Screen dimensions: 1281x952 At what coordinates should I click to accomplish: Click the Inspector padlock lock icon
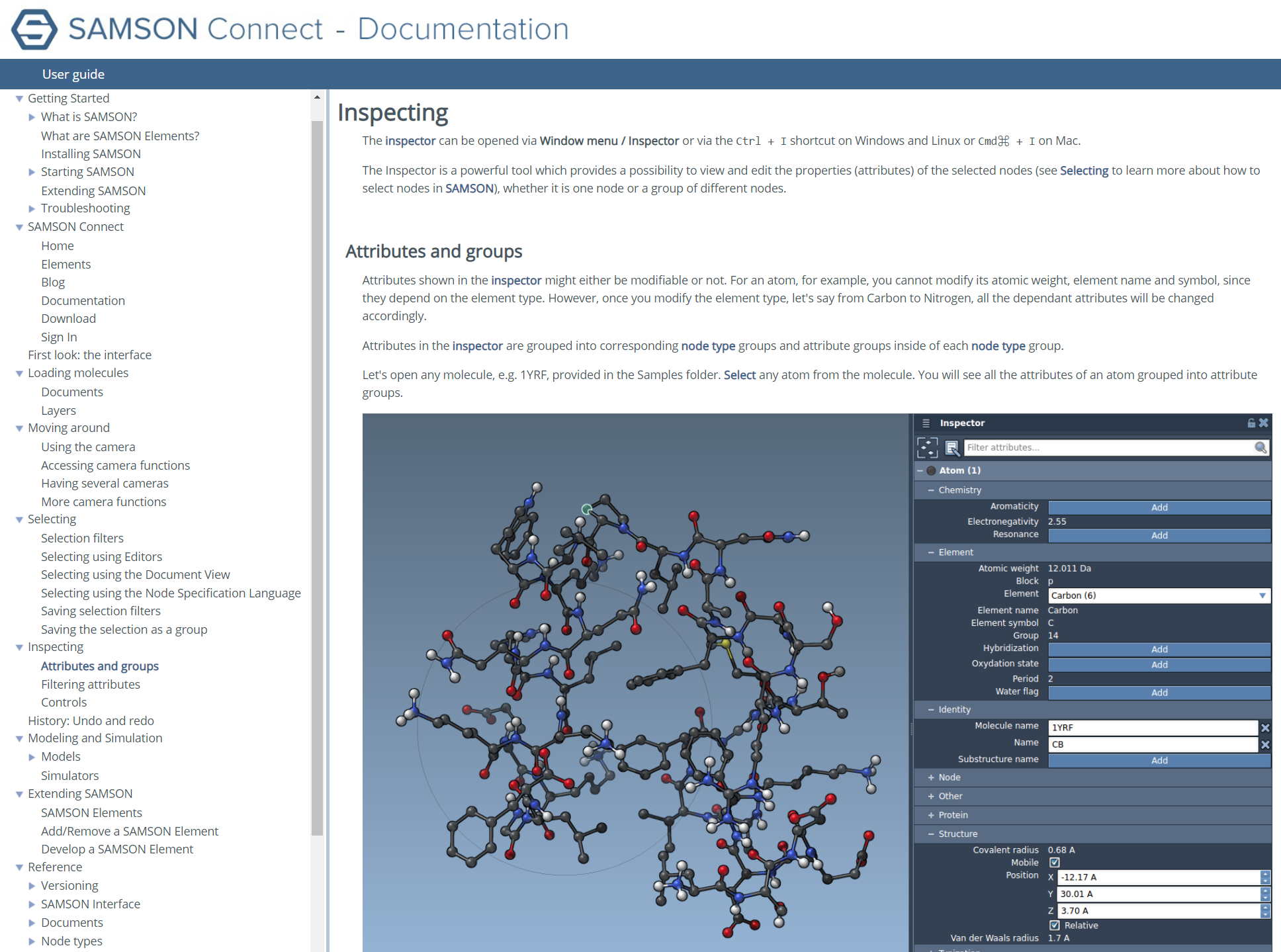[x=1251, y=423]
